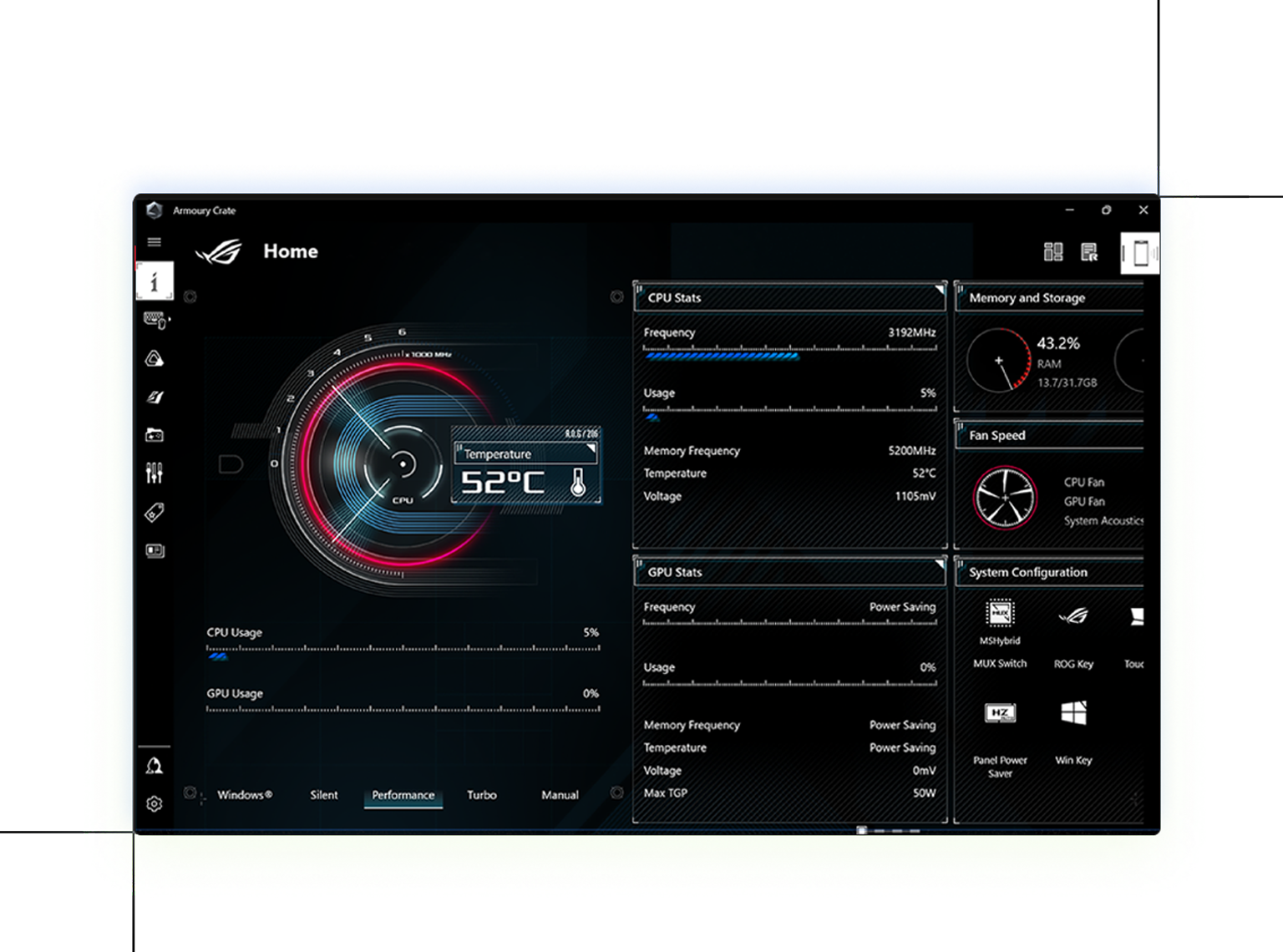Open the News content sidebar icon

click(x=155, y=550)
